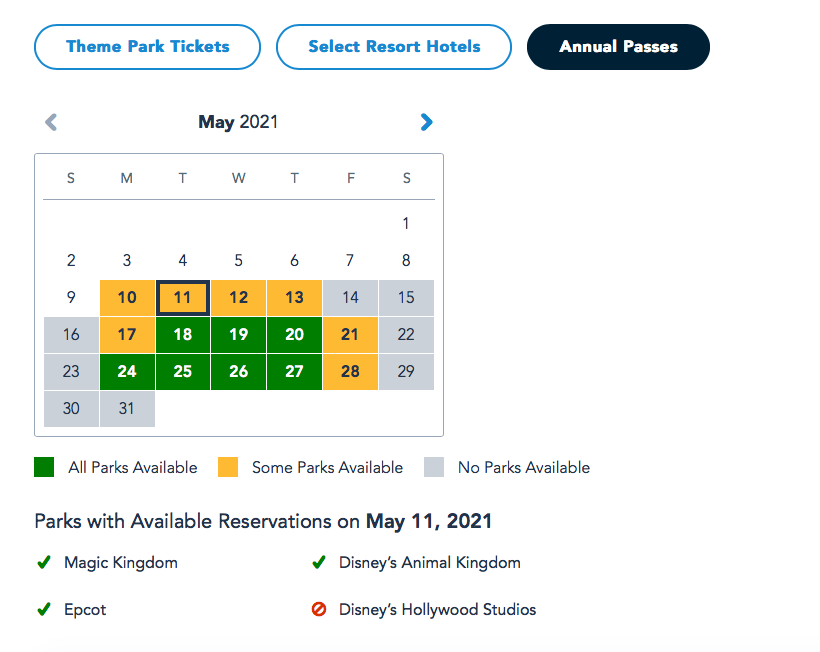Switch to Theme Park Tickets tab

[x=147, y=47]
